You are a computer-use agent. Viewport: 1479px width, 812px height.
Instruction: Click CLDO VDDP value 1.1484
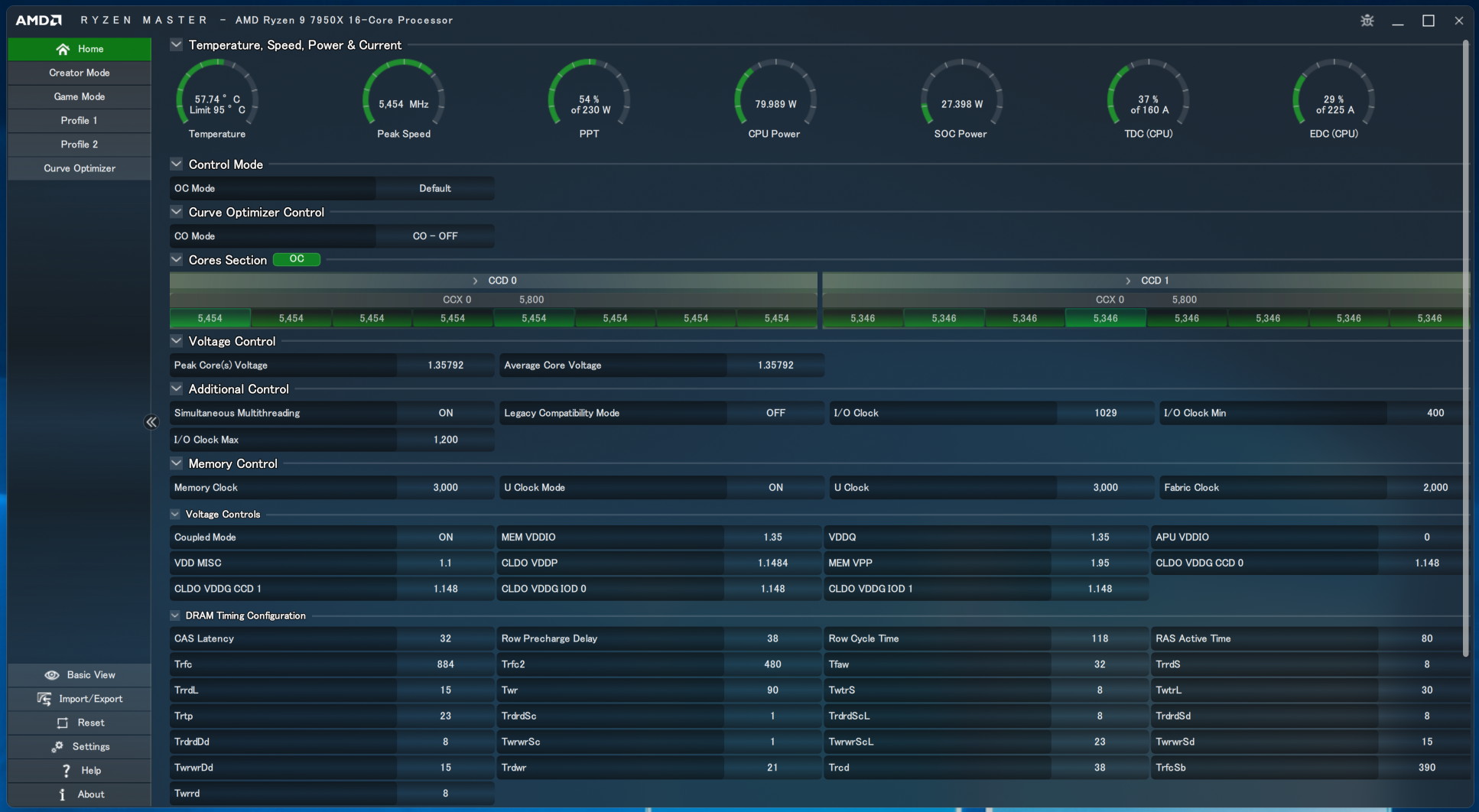pyautogui.click(x=772, y=563)
